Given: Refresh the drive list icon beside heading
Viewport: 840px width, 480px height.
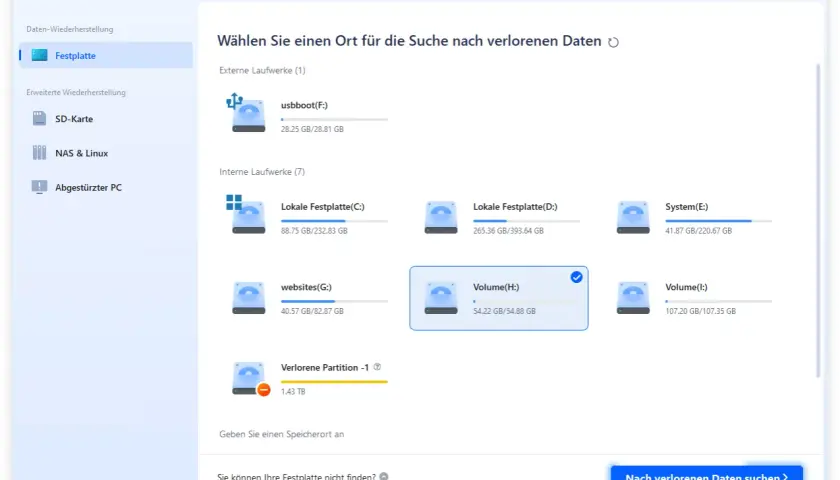Looking at the screenshot, I should pos(613,42).
